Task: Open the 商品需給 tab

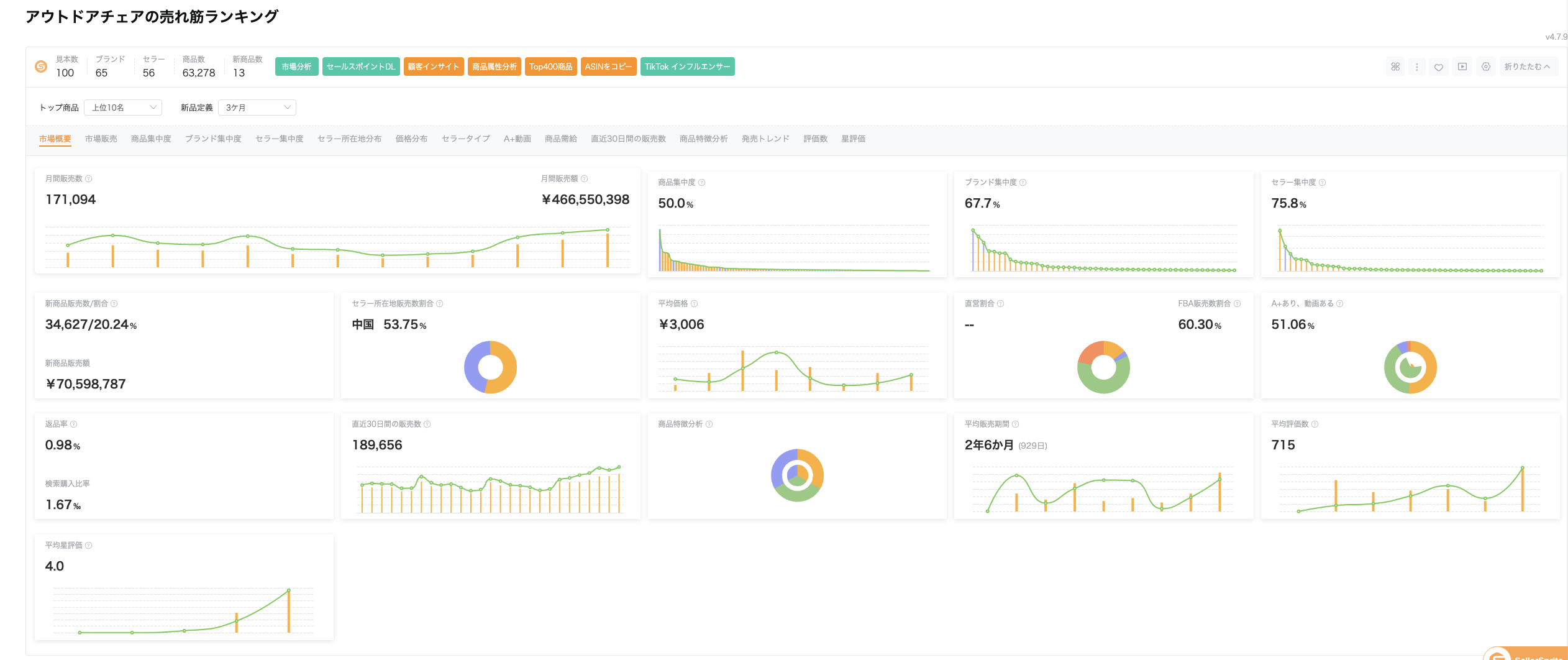Action: pos(560,139)
